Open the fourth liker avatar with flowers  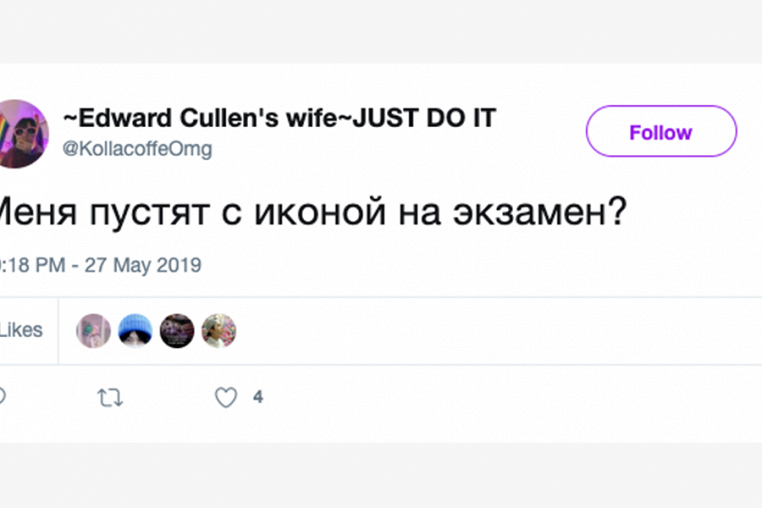pos(218,330)
